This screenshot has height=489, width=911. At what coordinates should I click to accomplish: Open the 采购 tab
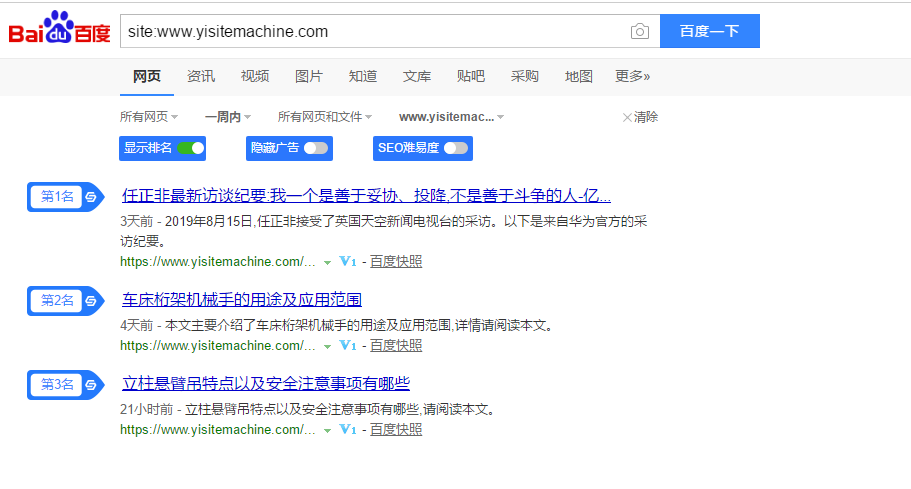coord(525,76)
